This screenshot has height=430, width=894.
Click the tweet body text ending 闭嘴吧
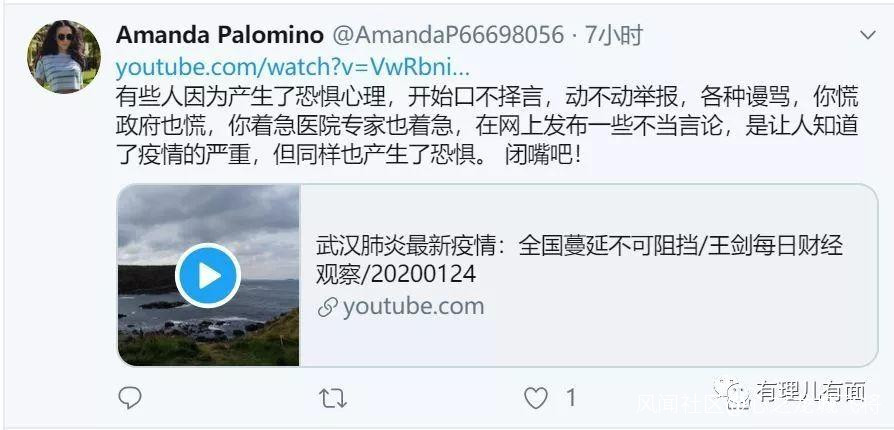tap(486, 126)
